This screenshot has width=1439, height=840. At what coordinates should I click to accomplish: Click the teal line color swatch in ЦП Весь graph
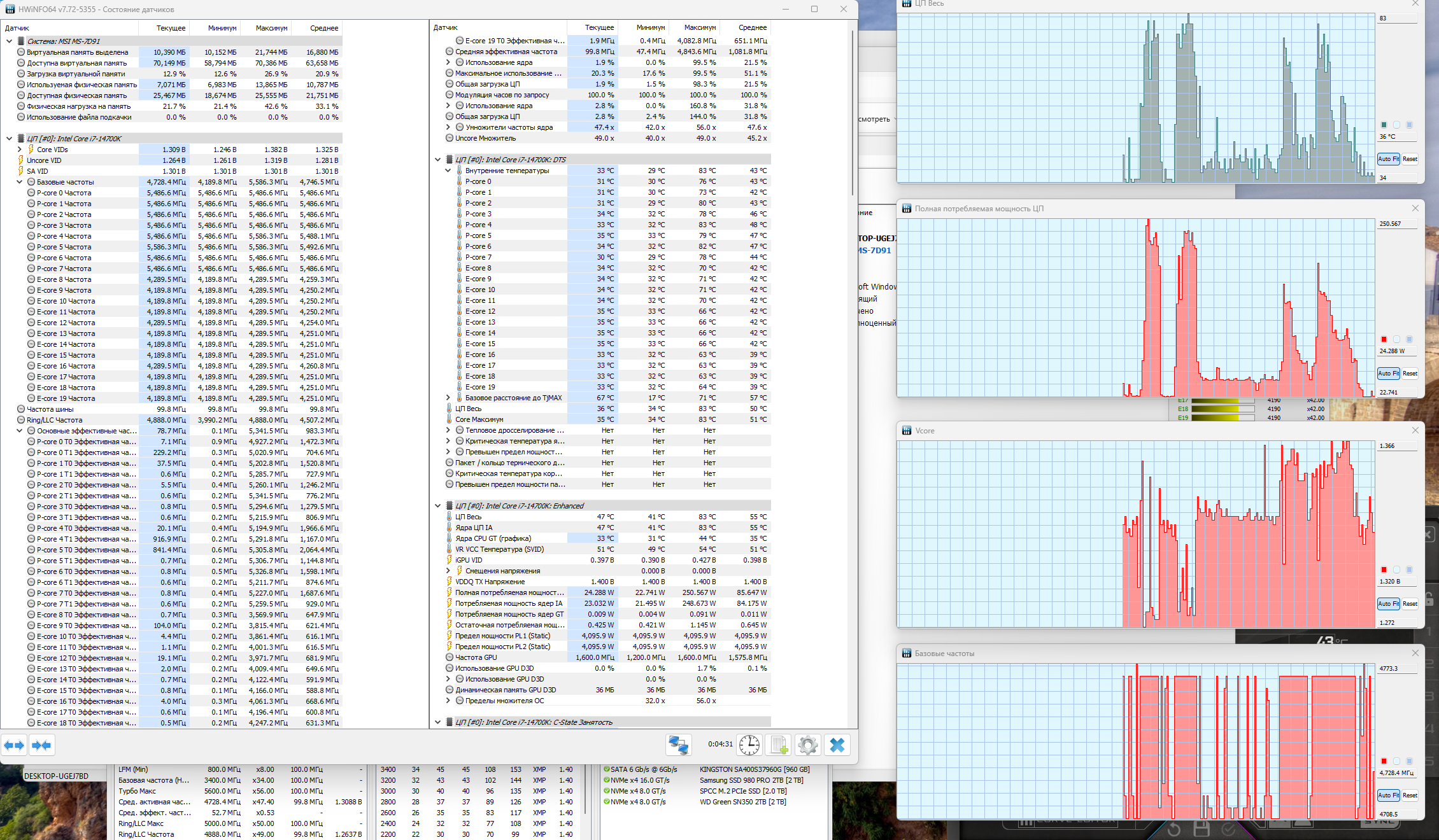[1384, 125]
